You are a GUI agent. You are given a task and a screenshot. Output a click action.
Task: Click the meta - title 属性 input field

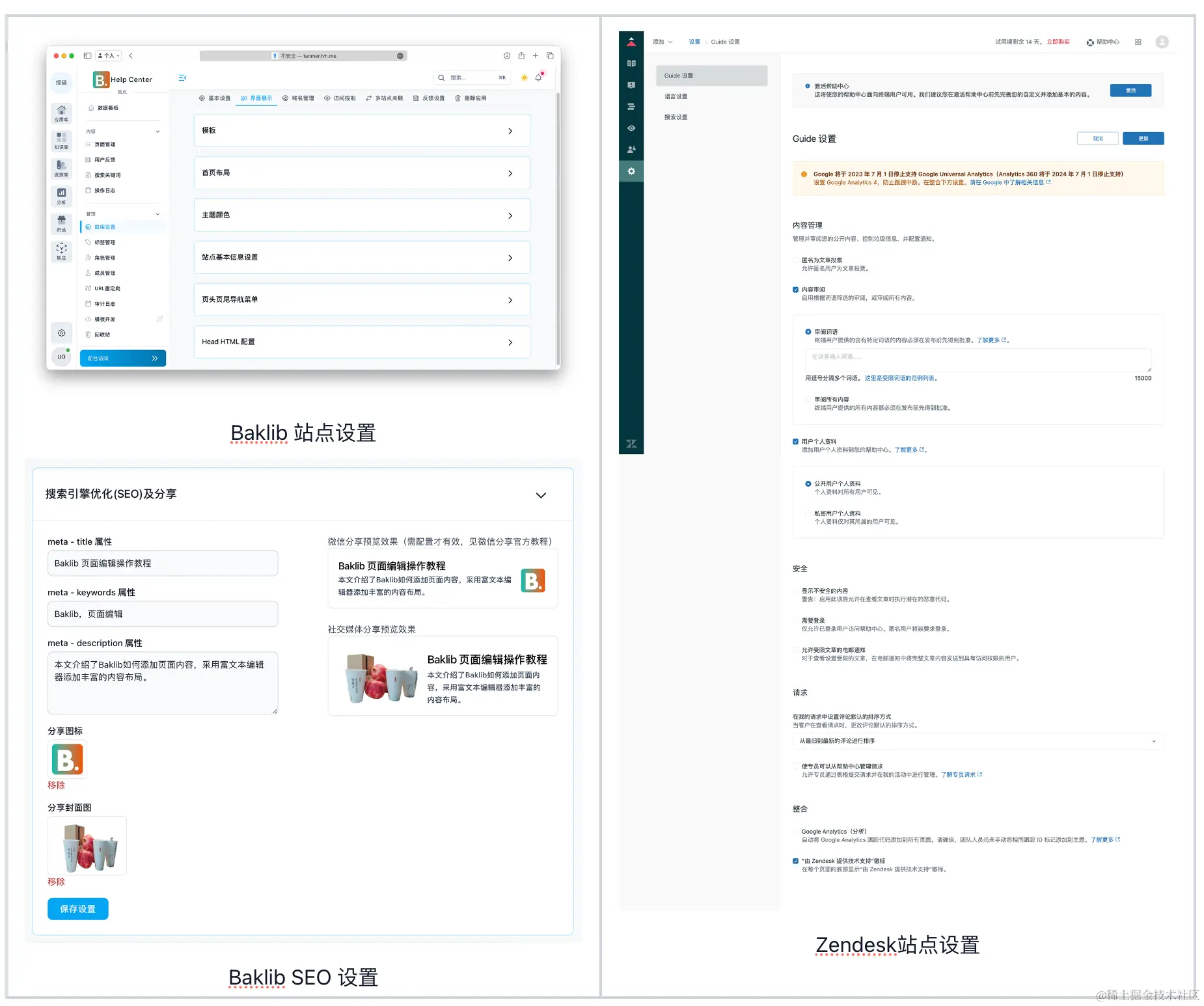coord(163,564)
